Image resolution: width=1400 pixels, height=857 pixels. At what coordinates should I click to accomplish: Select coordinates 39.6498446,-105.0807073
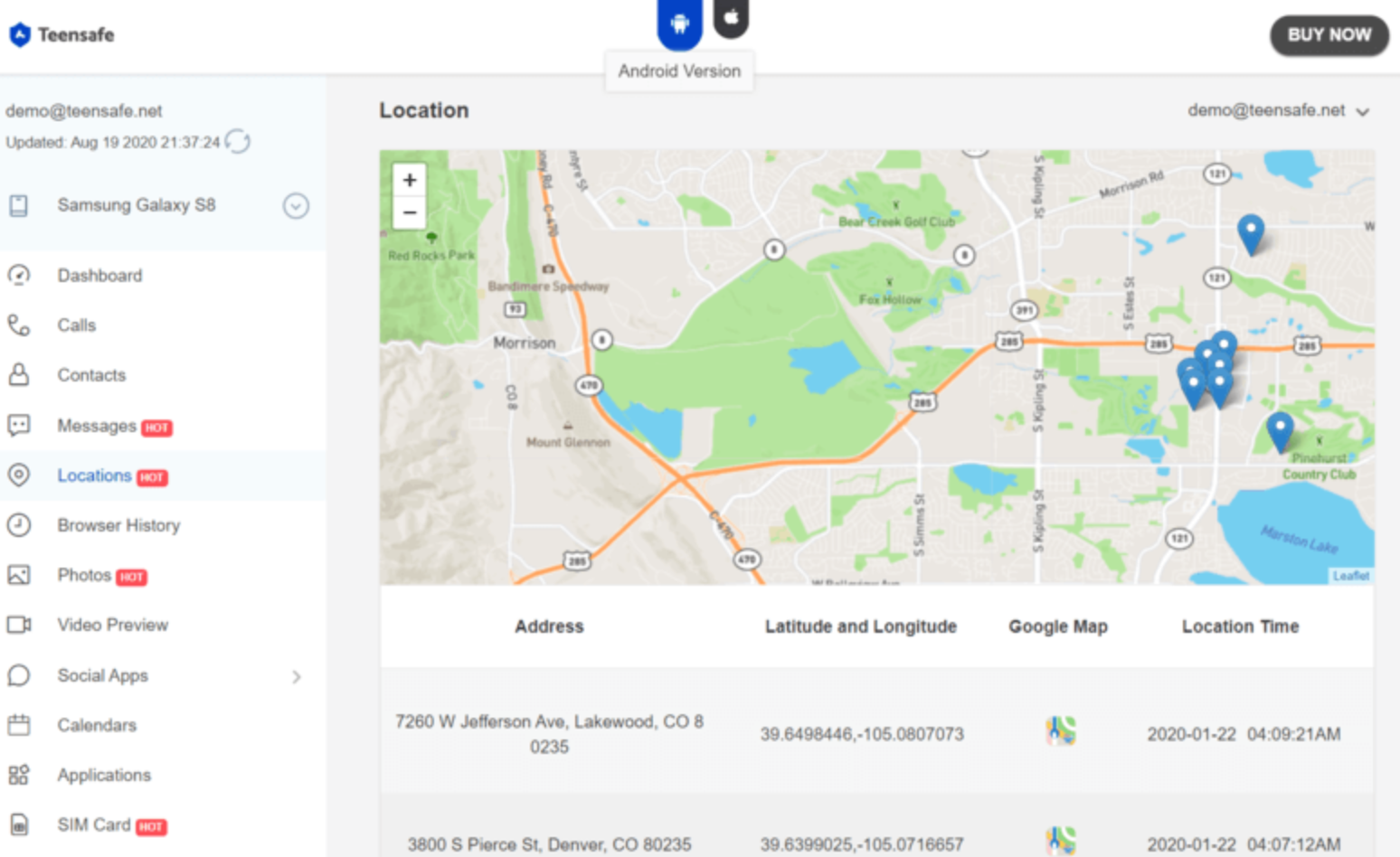coord(862,734)
